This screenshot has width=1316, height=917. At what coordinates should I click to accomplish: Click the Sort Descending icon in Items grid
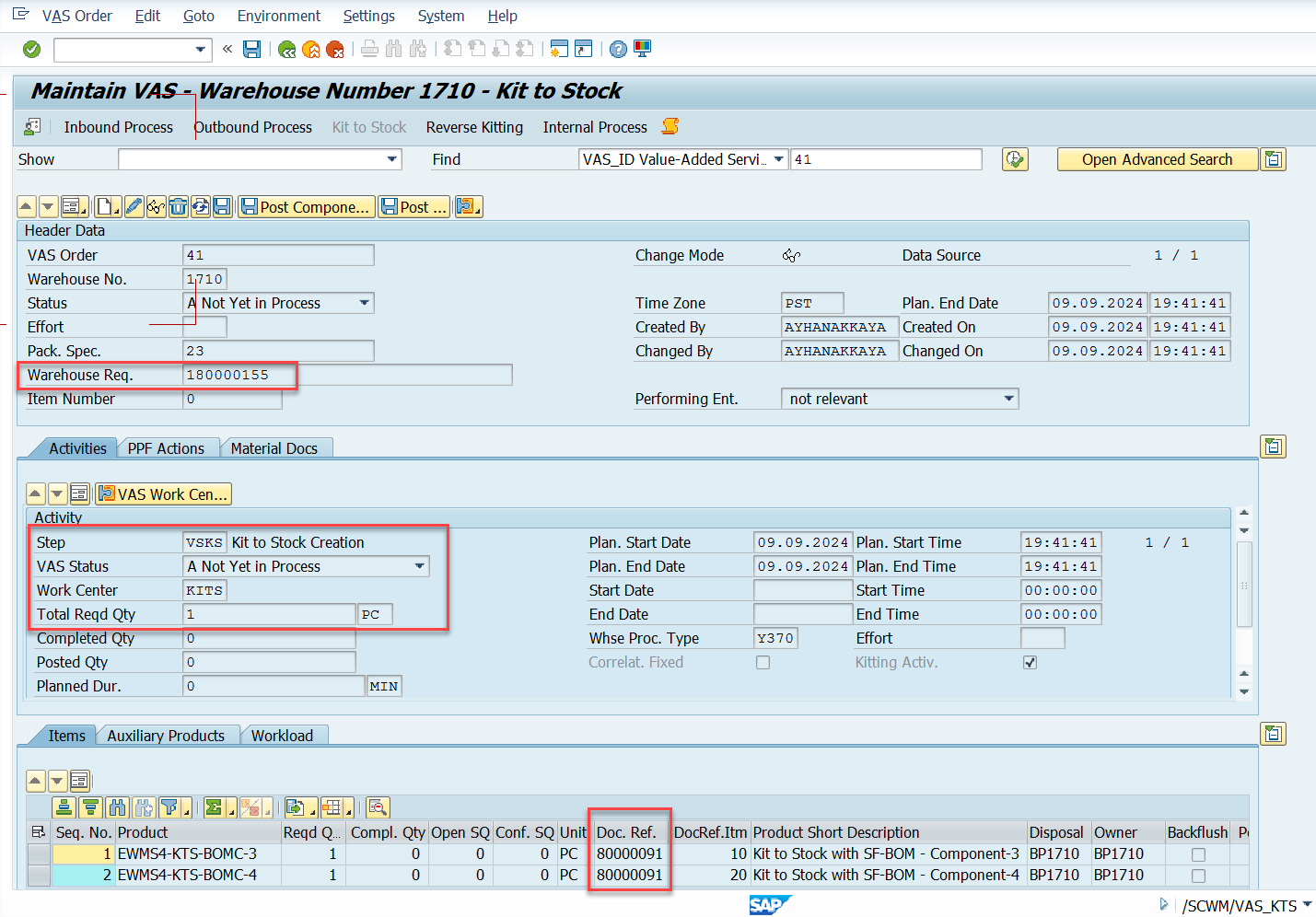coord(90,807)
